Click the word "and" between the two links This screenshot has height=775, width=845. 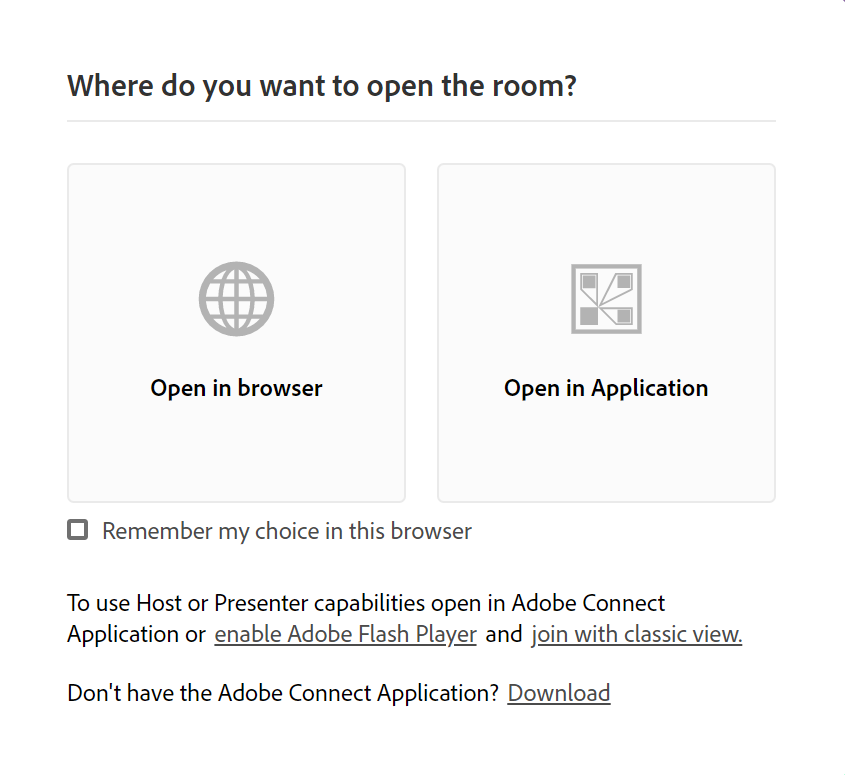pos(504,634)
